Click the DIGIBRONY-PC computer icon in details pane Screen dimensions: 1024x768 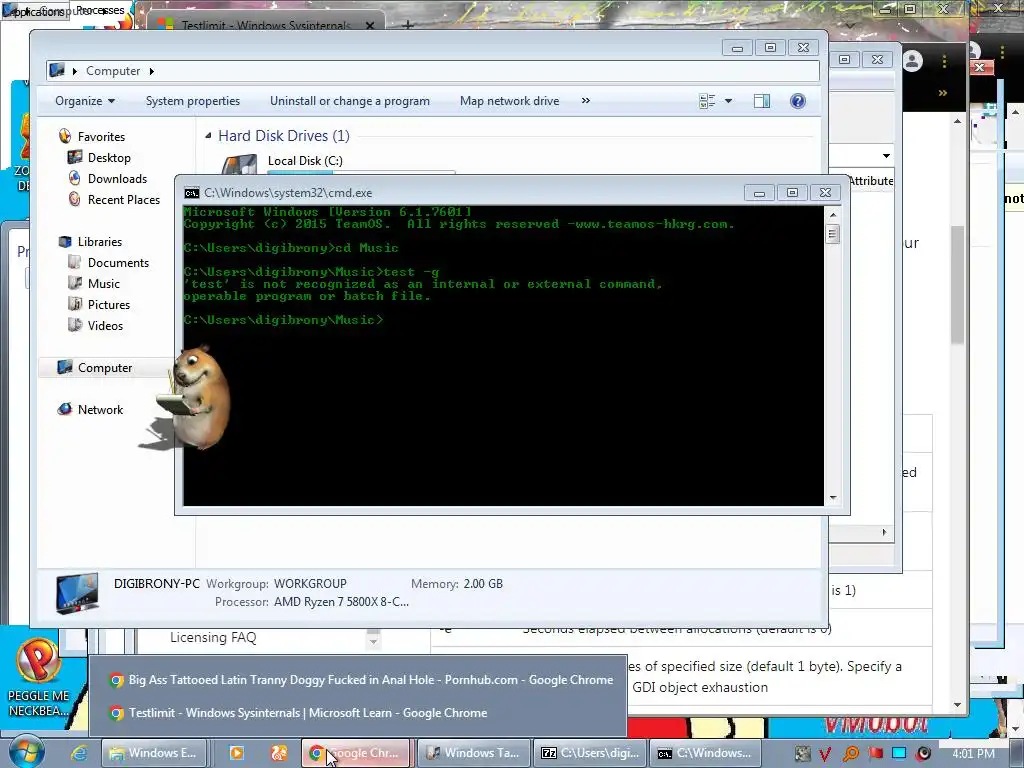(77, 592)
